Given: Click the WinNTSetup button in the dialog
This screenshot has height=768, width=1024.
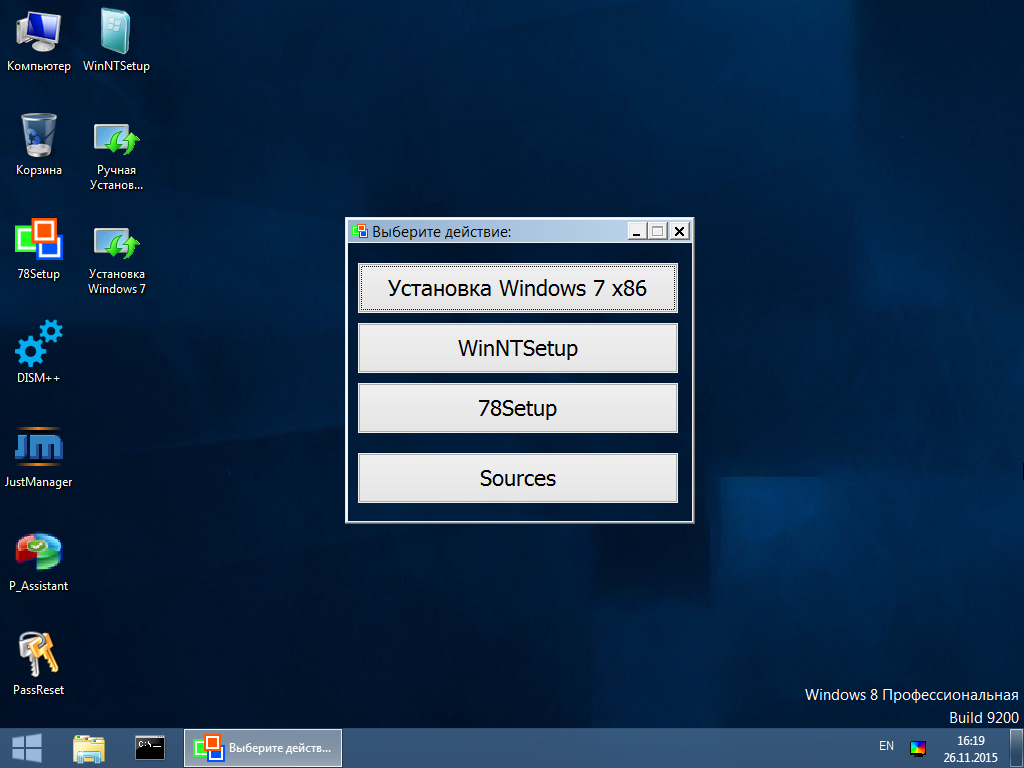Looking at the screenshot, I should (517, 348).
